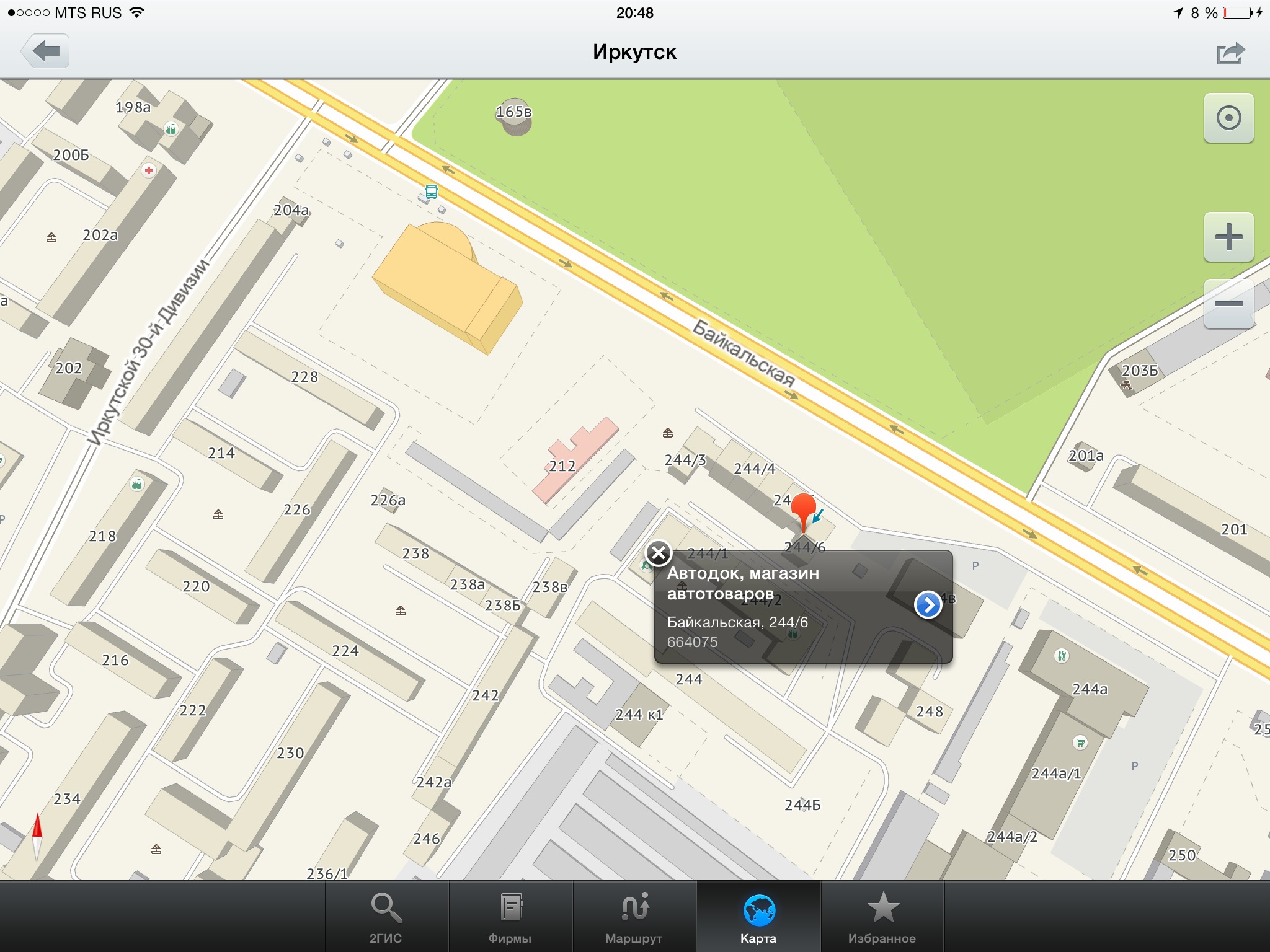Tap the back arrow button
The height and width of the screenshot is (952, 1270).
click(x=45, y=51)
